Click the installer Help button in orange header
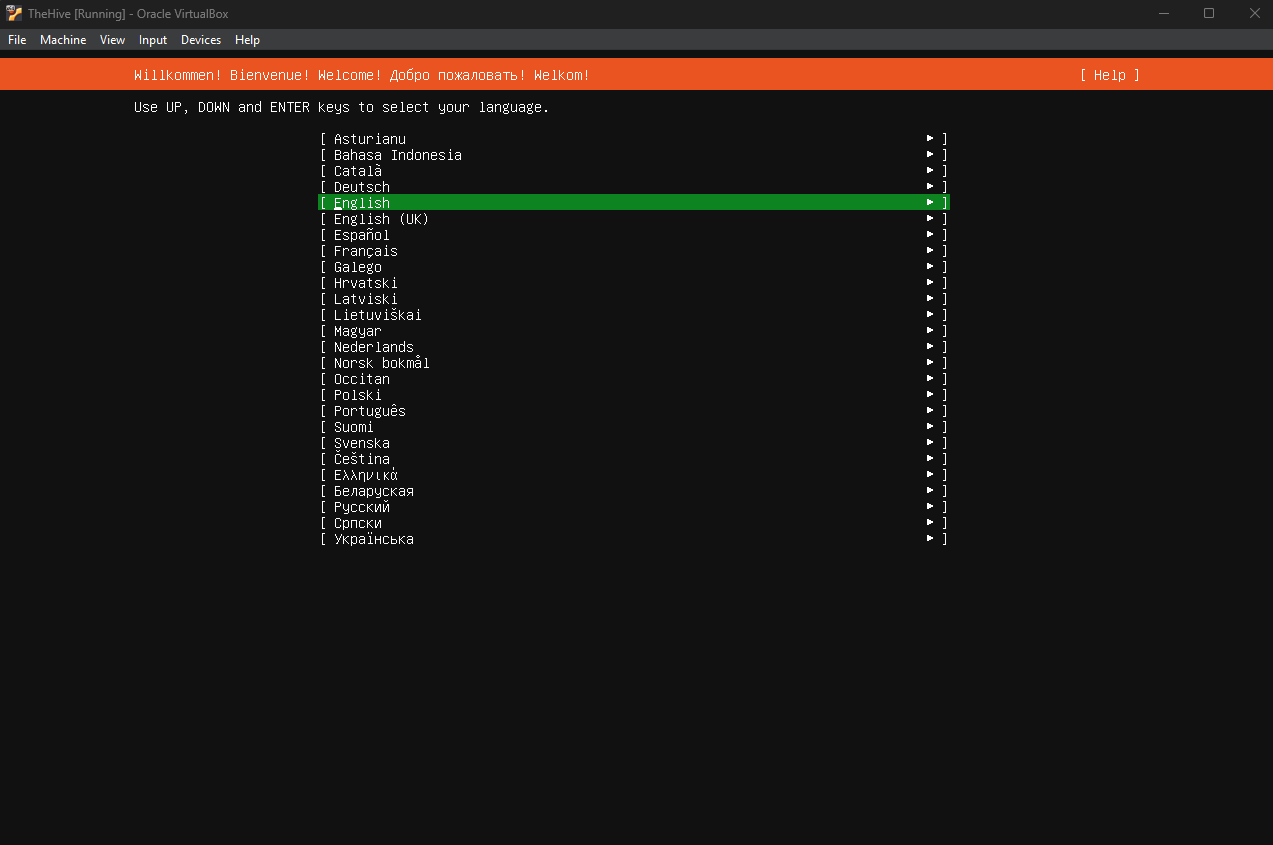This screenshot has height=845, width=1273. 1109,75
